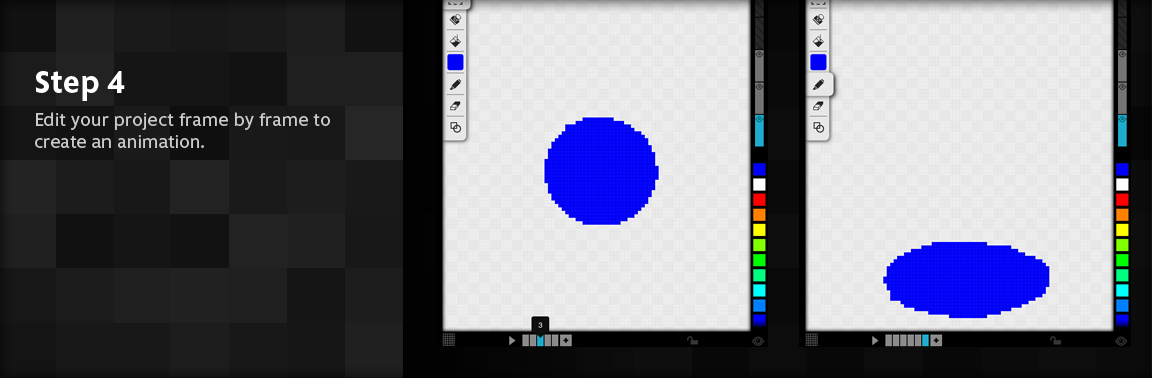Select the pattern fill tool in left editor
Image resolution: width=1152 pixels, height=378 pixels.
click(456, 20)
